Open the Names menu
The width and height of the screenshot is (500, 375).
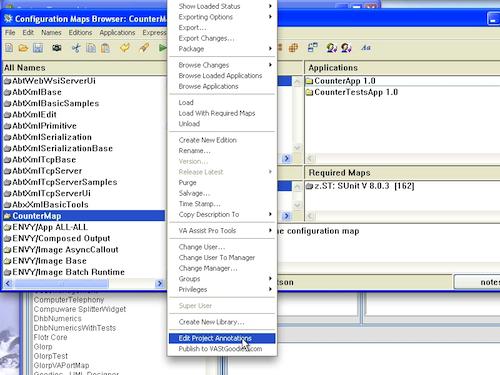point(51,33)
